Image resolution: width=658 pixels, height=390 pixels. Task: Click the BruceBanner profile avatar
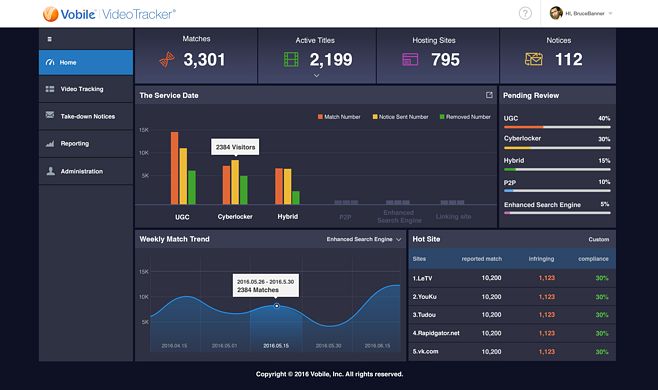coord(556,13)
